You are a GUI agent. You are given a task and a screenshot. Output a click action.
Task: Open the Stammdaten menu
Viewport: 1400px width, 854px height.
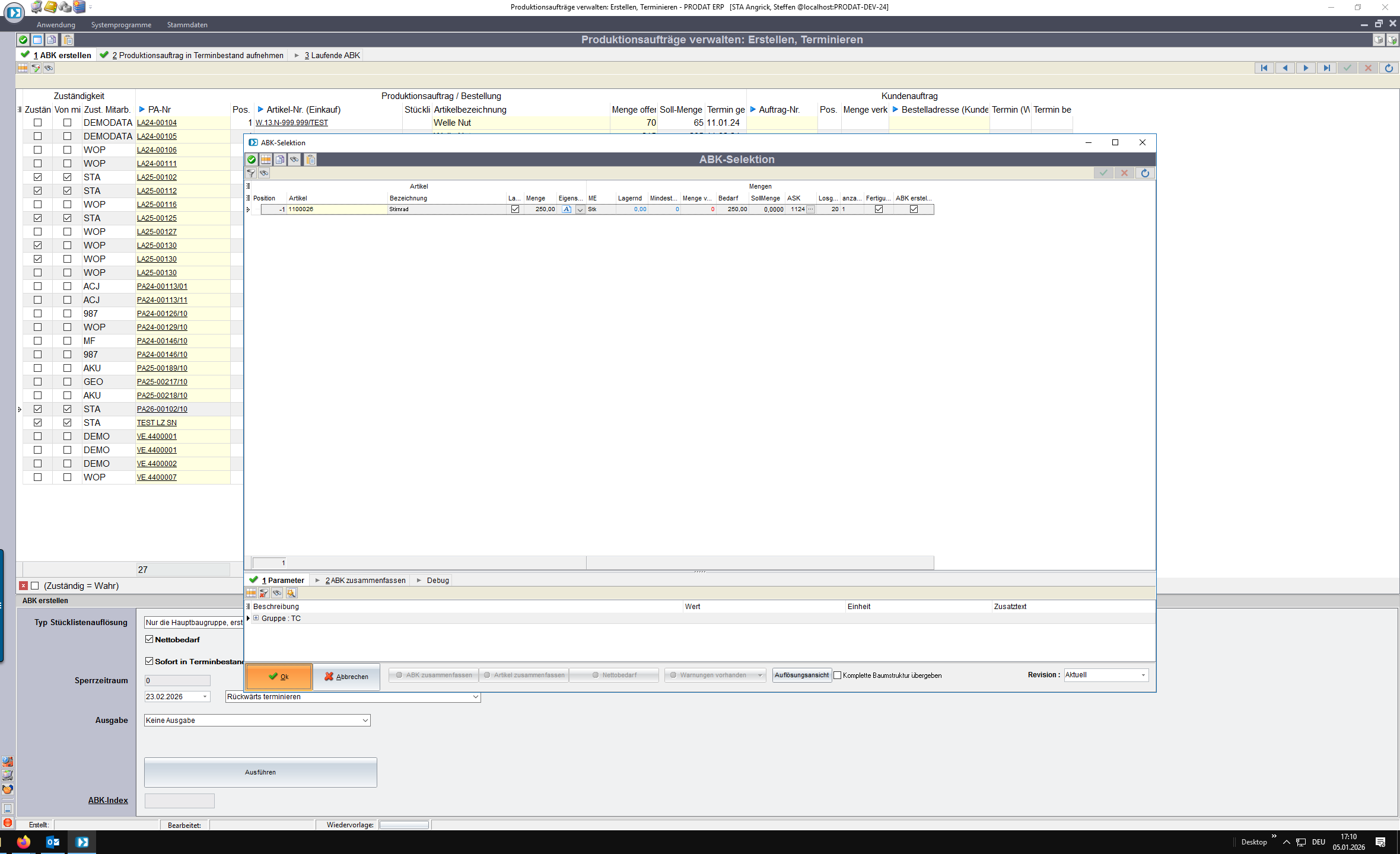tap(187, 25)
